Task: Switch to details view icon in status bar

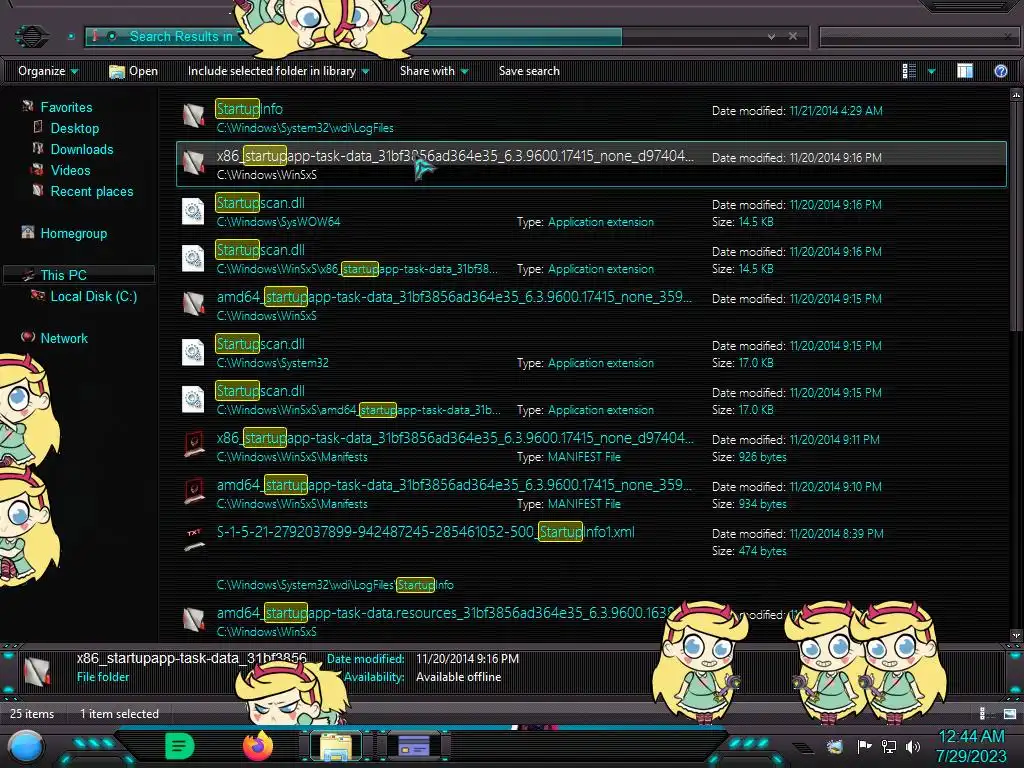Action: [x=983, y=713]
